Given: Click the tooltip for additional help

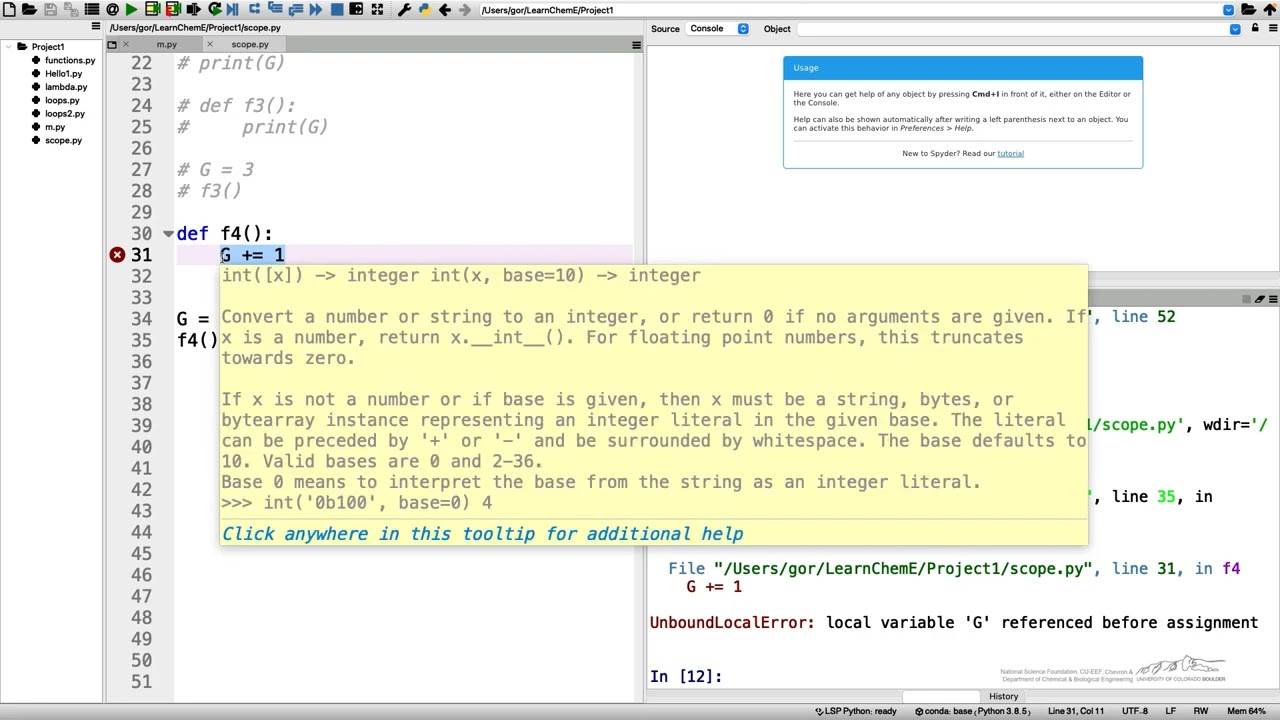Looking at the screenshot, I should [482, 534].
